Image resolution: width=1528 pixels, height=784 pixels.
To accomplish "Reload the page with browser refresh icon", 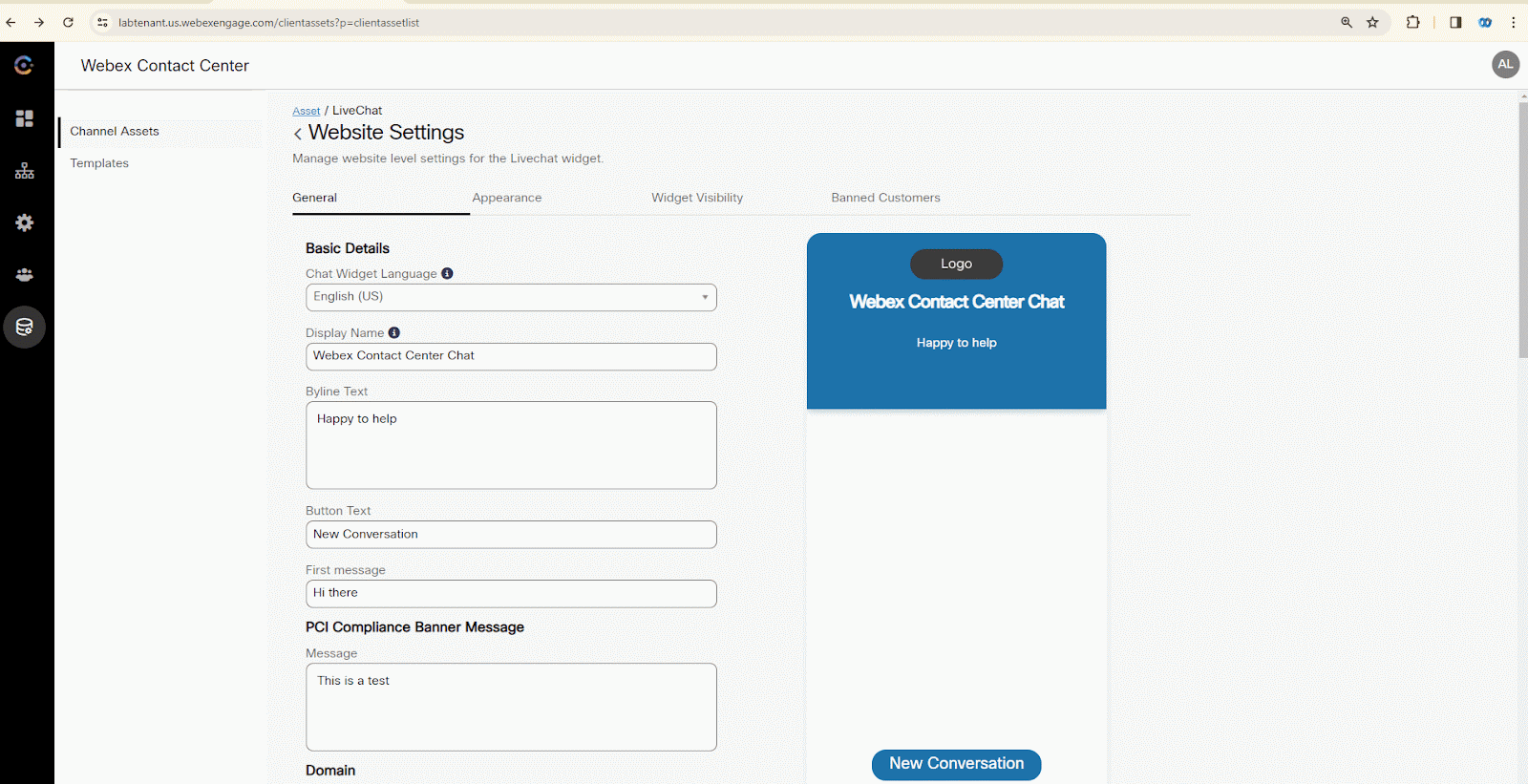I will [x=68, y=22].
